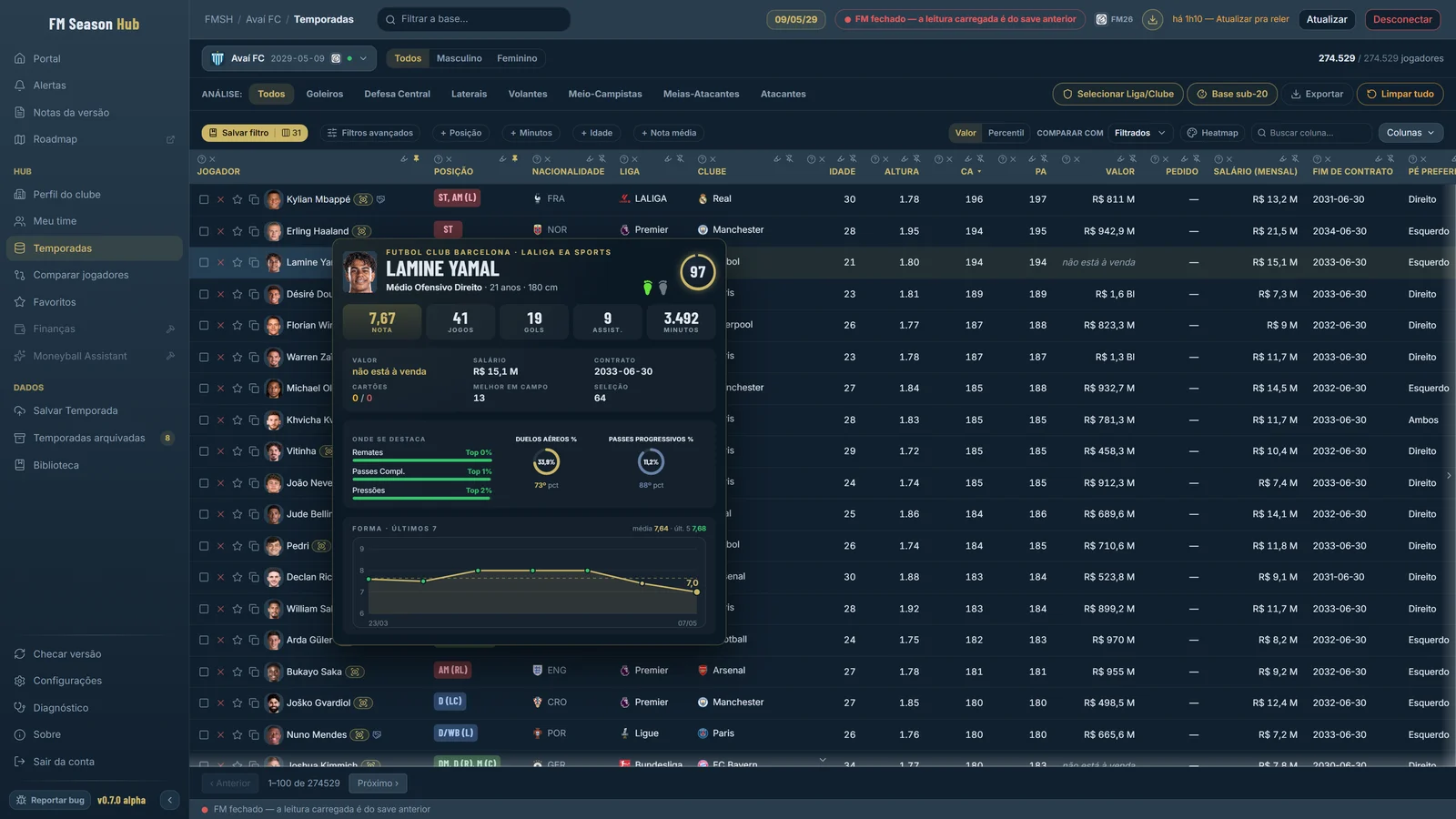The height and width of the screenshot is (819, 1456).
Task: Check the Joško Gvardiol row checkbox
Action: click(204, 703)
